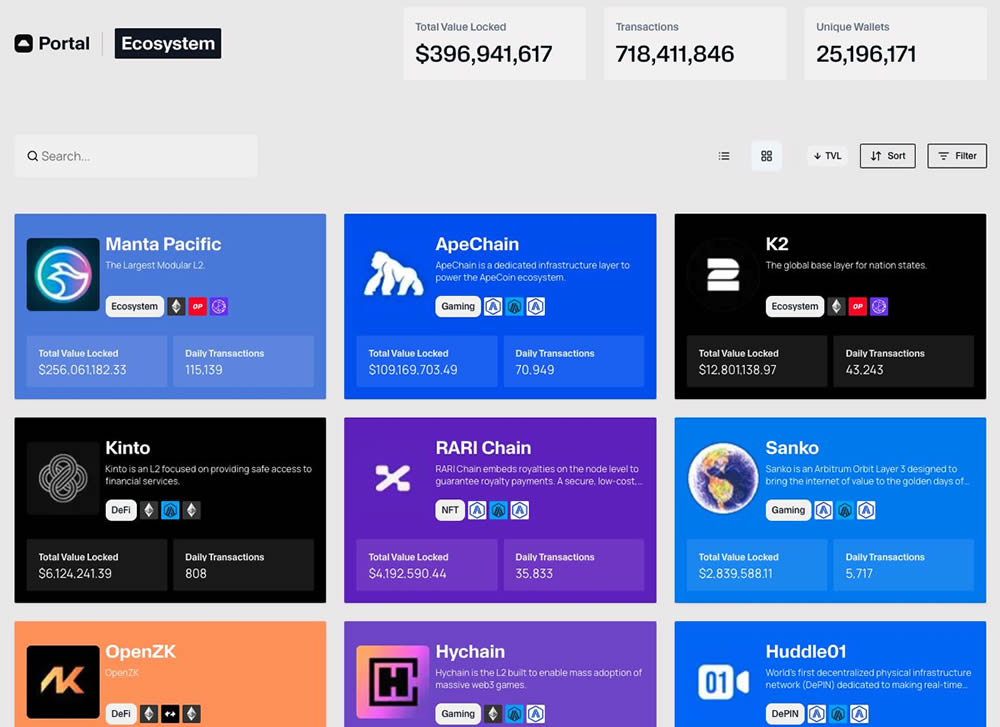The height and width of the screenshot is (727, 1000).
Task: Toggle the TVL sort direction
Action: tap(827, 156)
